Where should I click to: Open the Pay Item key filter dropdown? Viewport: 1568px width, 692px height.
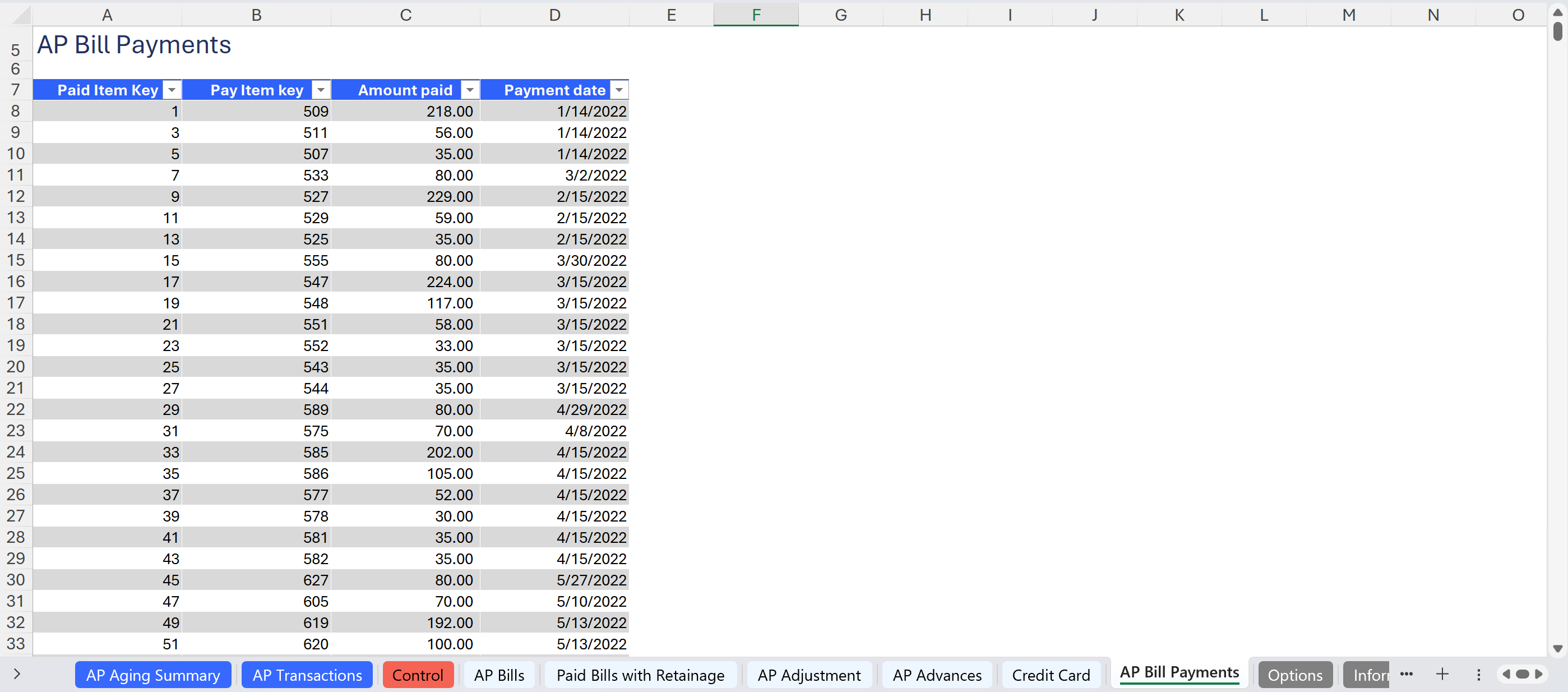[x=321, y=90]
